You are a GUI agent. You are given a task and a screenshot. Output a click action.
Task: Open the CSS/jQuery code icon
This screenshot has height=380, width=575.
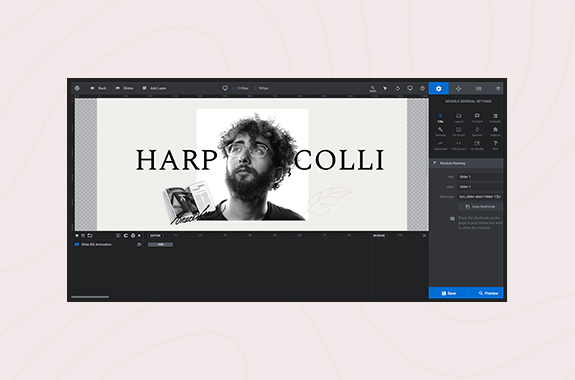coord(458,146)
